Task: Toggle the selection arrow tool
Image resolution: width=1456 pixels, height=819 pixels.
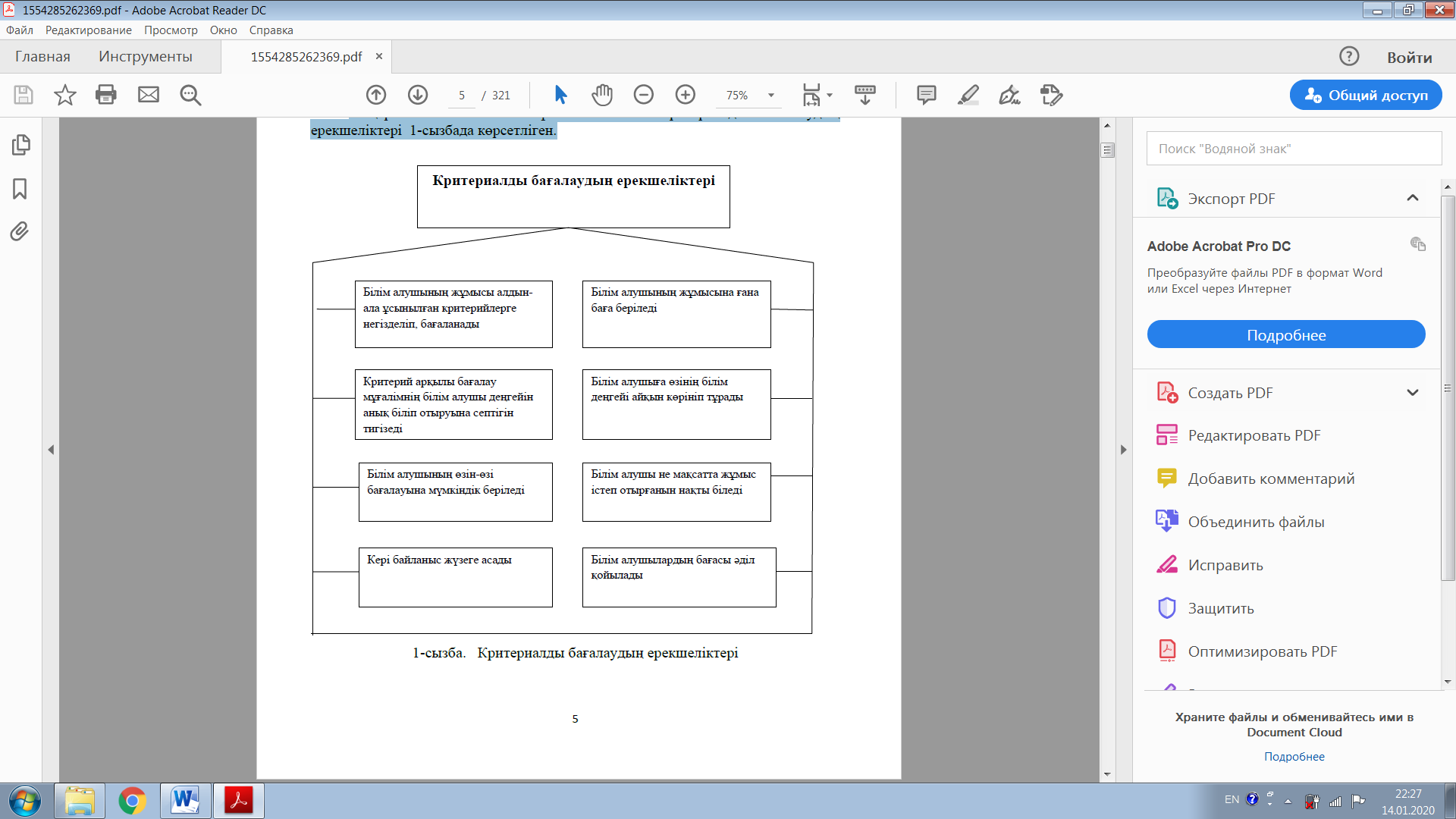Action: click(560, 95)
